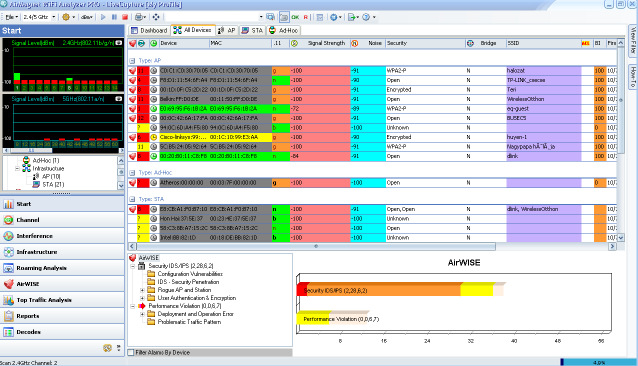The width and height of the screenshot is (638, 366).
Task: Click the red alarm icon on the halozat row
Action: tap(132, 71)
